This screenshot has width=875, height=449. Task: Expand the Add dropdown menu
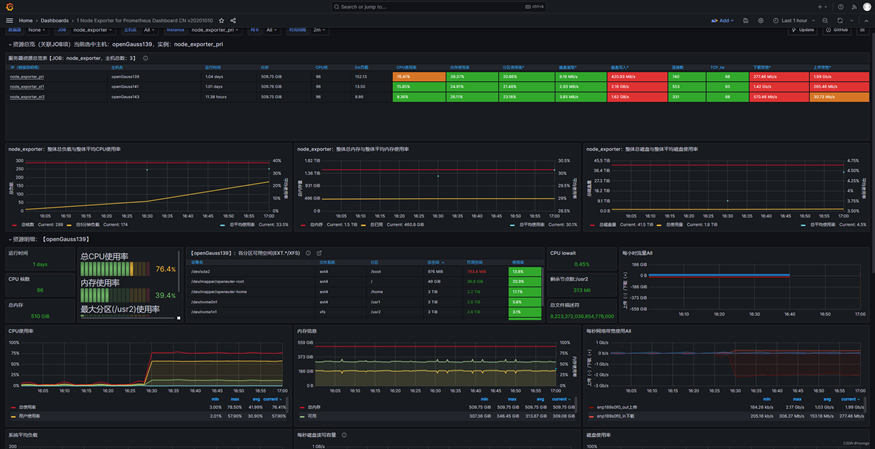click(x=724, y=20)
